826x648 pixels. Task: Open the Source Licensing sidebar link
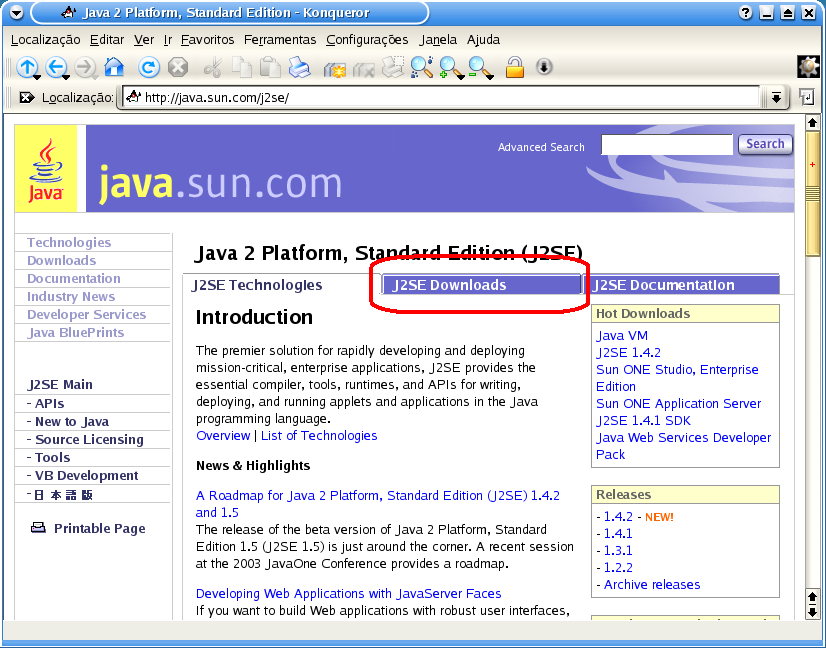coord(89,439)
